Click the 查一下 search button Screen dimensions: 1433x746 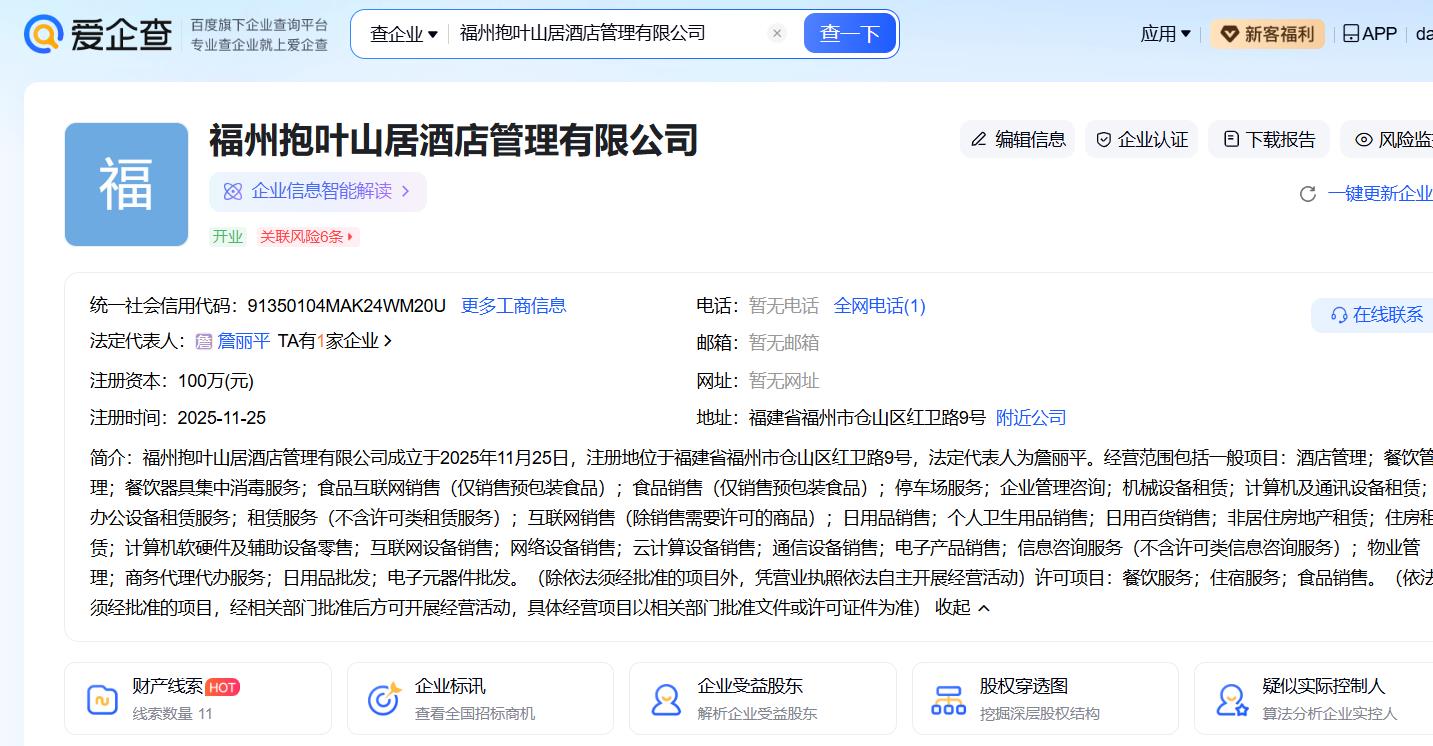point(850,34)
